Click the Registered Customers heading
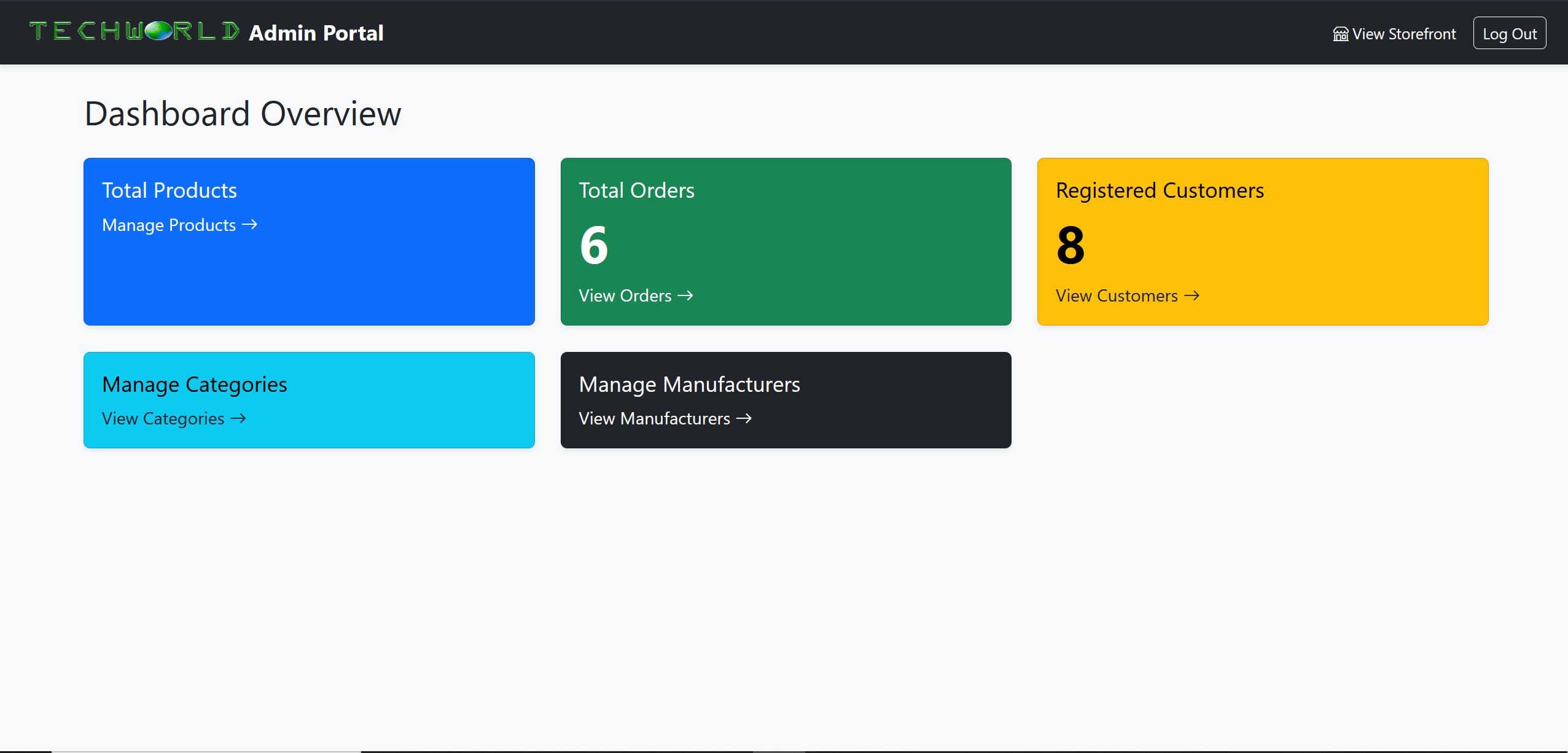Image resolution: width=1568 pixels, height=753 pixels. (x=1160, y=190)
